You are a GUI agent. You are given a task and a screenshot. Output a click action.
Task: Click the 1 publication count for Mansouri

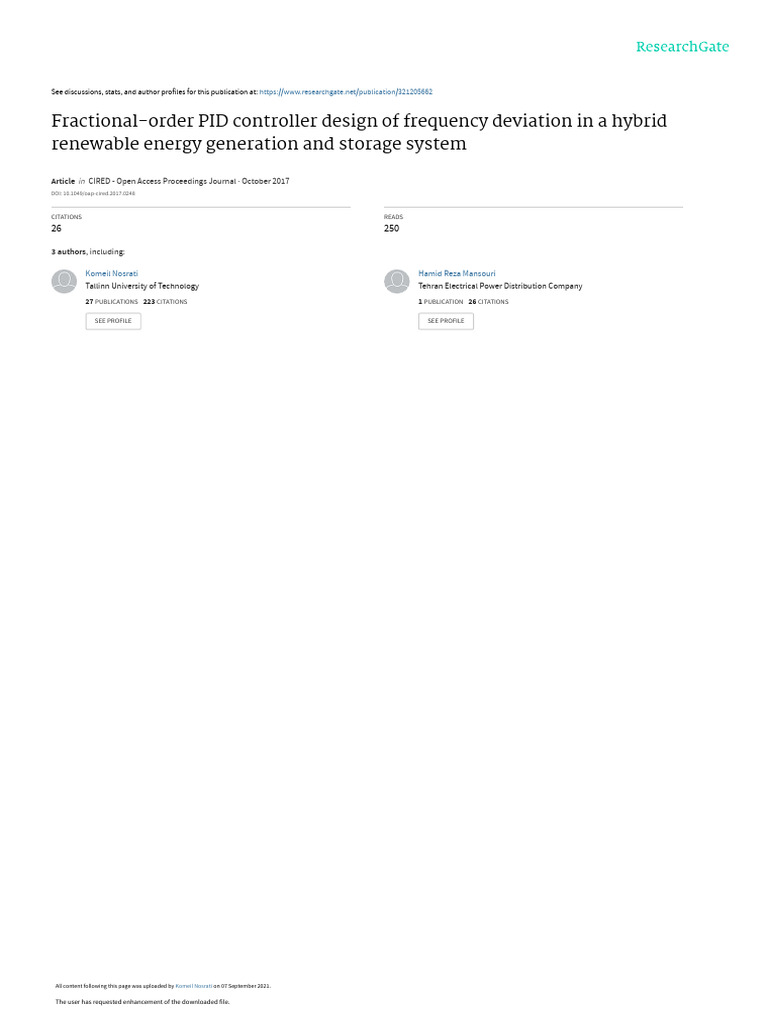[440, 301]
